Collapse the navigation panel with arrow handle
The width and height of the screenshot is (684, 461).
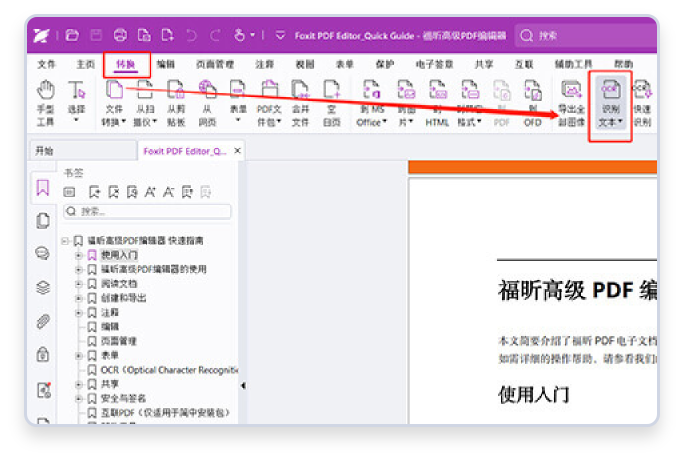pyautogui.click(x=243, y=386)
